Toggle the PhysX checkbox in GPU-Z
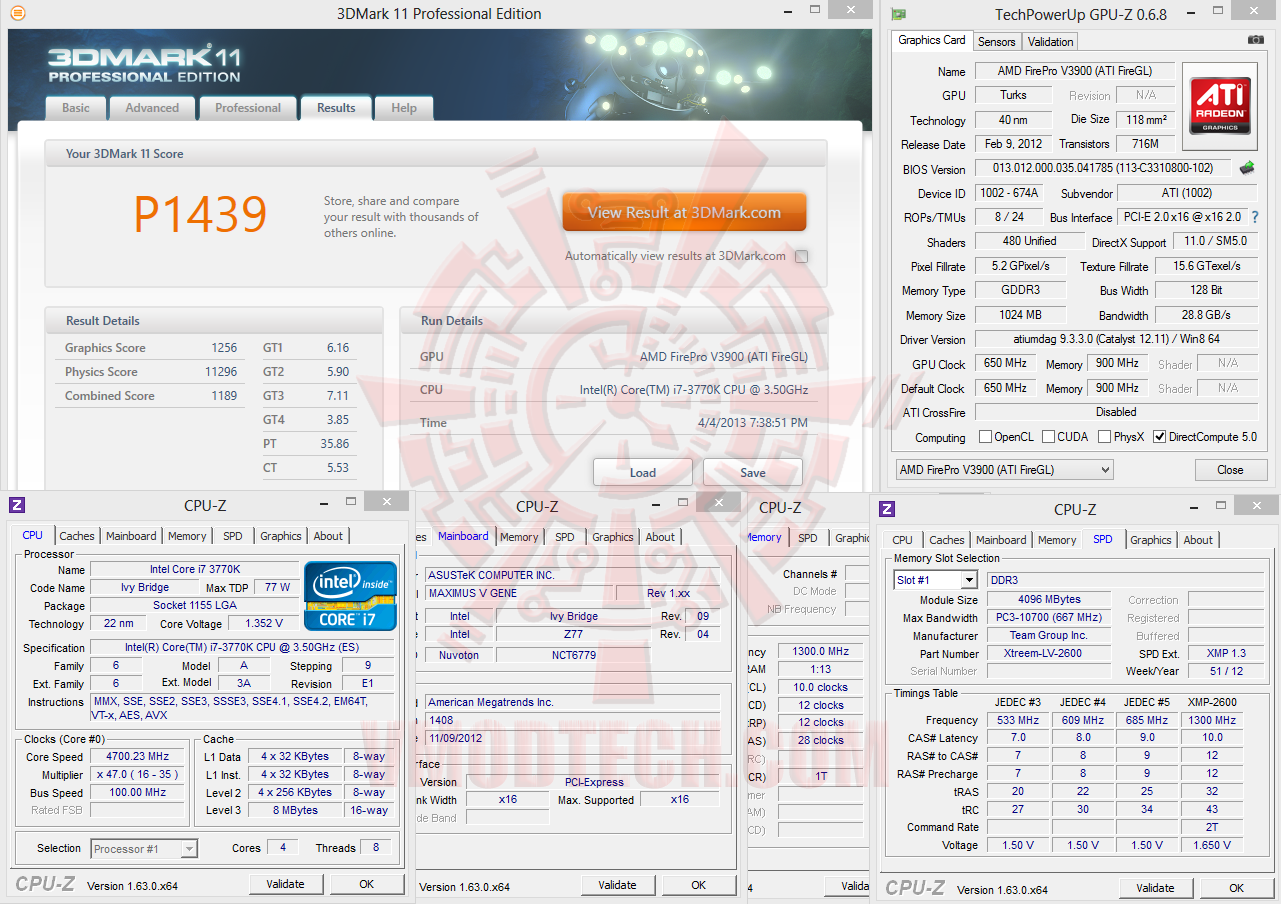The height and width of the screenshot is (904, 1281). 1105,437
